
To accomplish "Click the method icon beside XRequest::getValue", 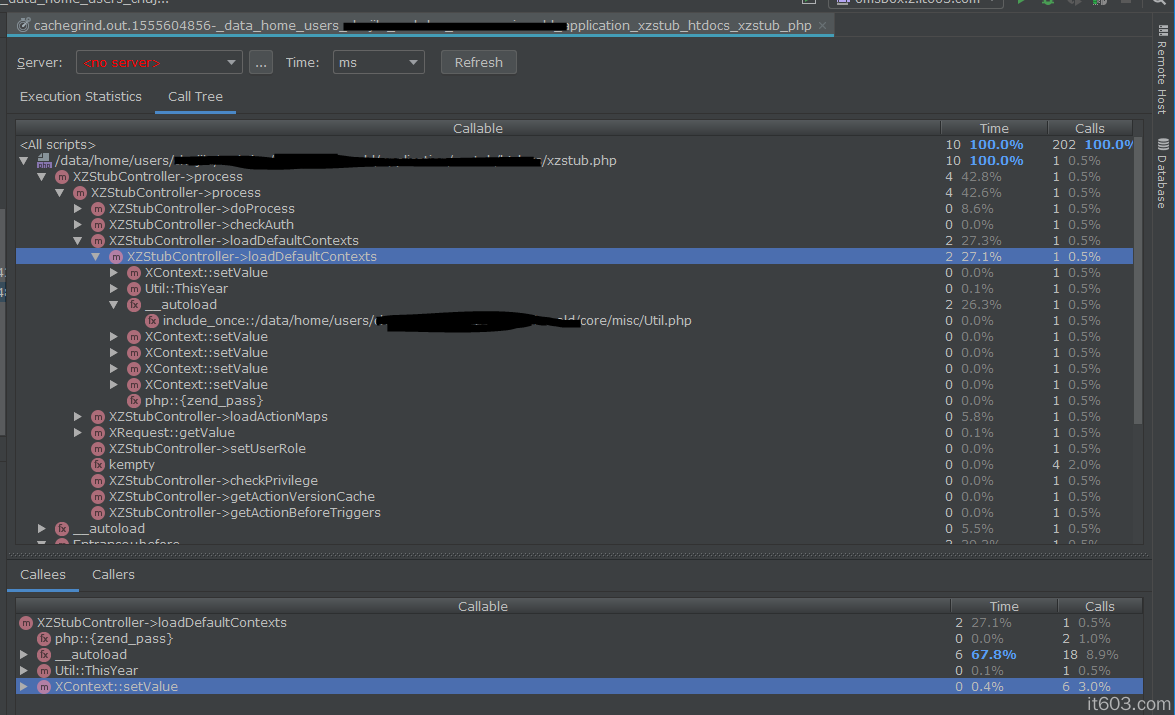I will [98, 433].
